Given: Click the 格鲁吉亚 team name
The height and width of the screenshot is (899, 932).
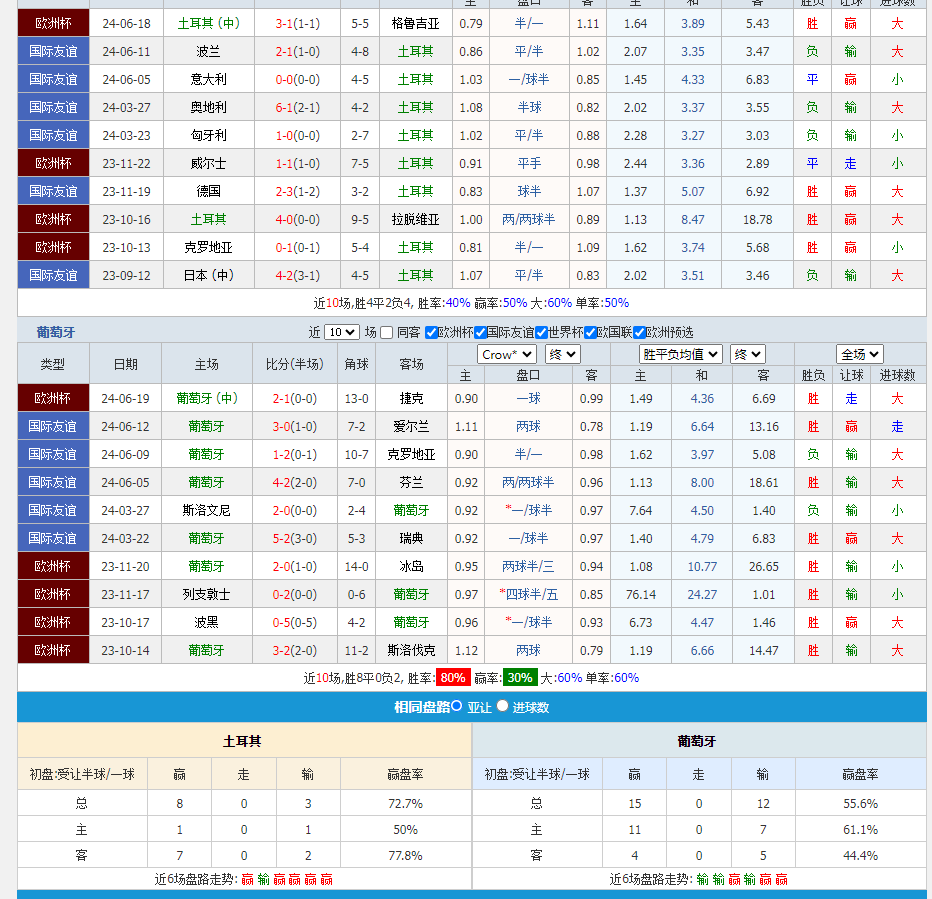Looking at the screenshot, I should coord(415,23).
